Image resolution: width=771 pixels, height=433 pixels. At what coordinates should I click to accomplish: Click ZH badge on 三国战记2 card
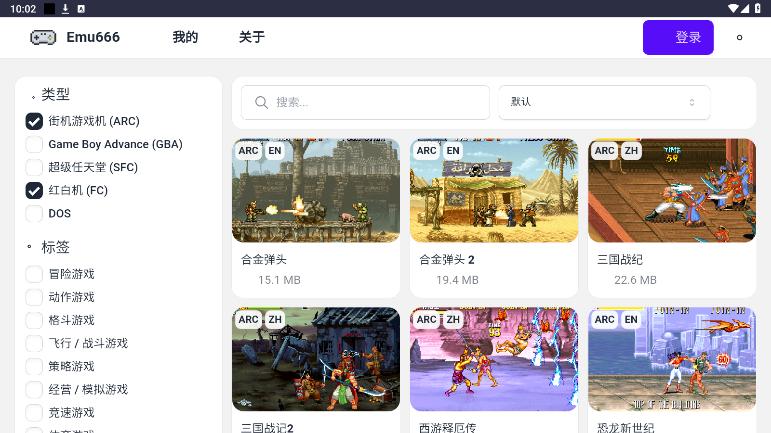tap(275, 319)
